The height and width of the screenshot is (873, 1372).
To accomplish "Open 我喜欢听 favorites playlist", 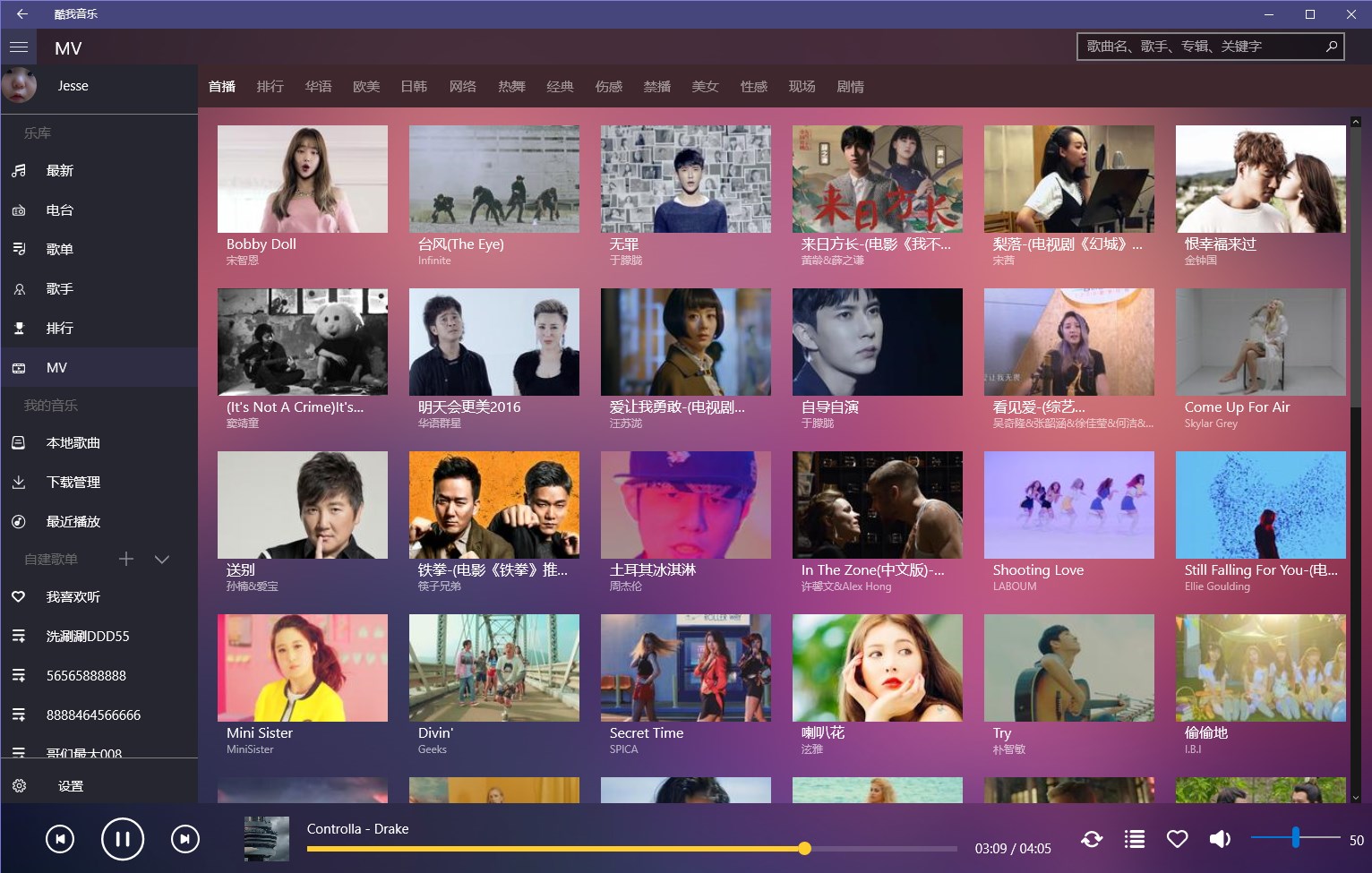I will pyautogui.click(x=99, y=597).
